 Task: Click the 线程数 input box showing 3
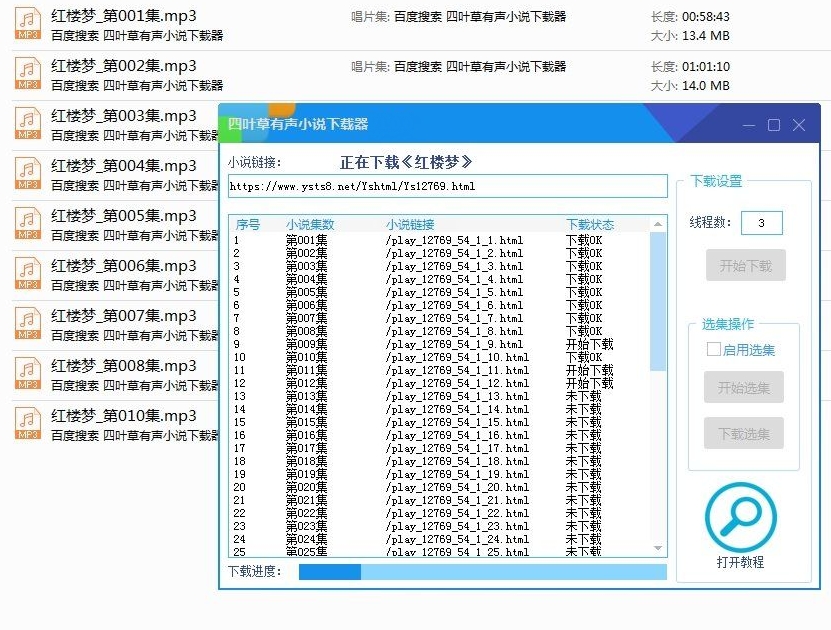pos(762,223)
